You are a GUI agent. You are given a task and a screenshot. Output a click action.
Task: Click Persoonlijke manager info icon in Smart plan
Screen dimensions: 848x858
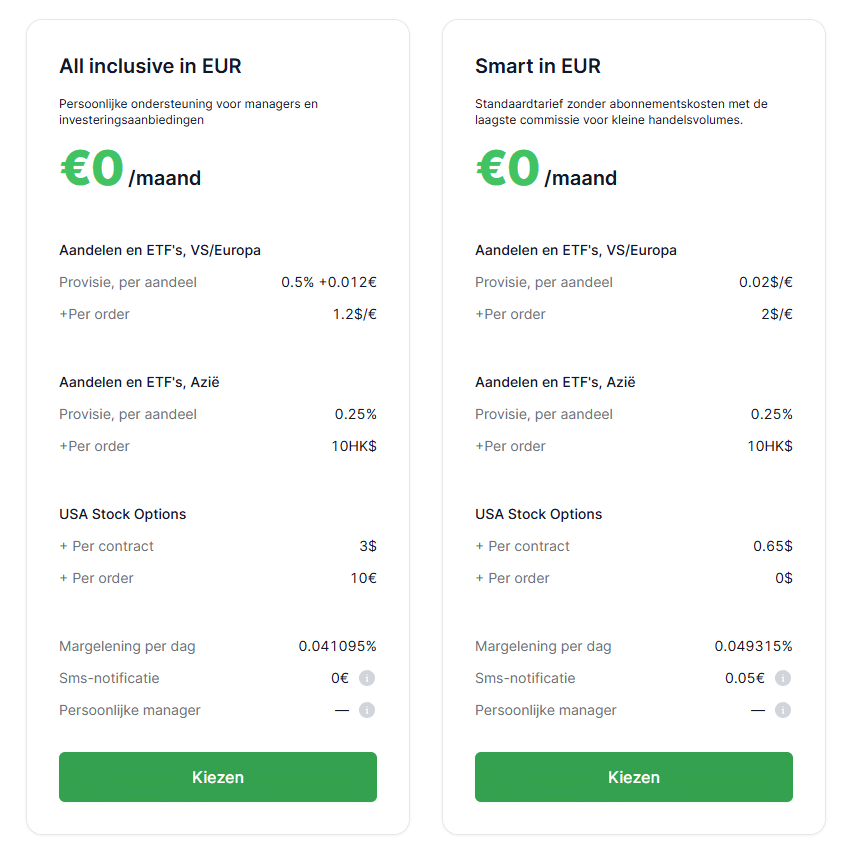(783, 710)
